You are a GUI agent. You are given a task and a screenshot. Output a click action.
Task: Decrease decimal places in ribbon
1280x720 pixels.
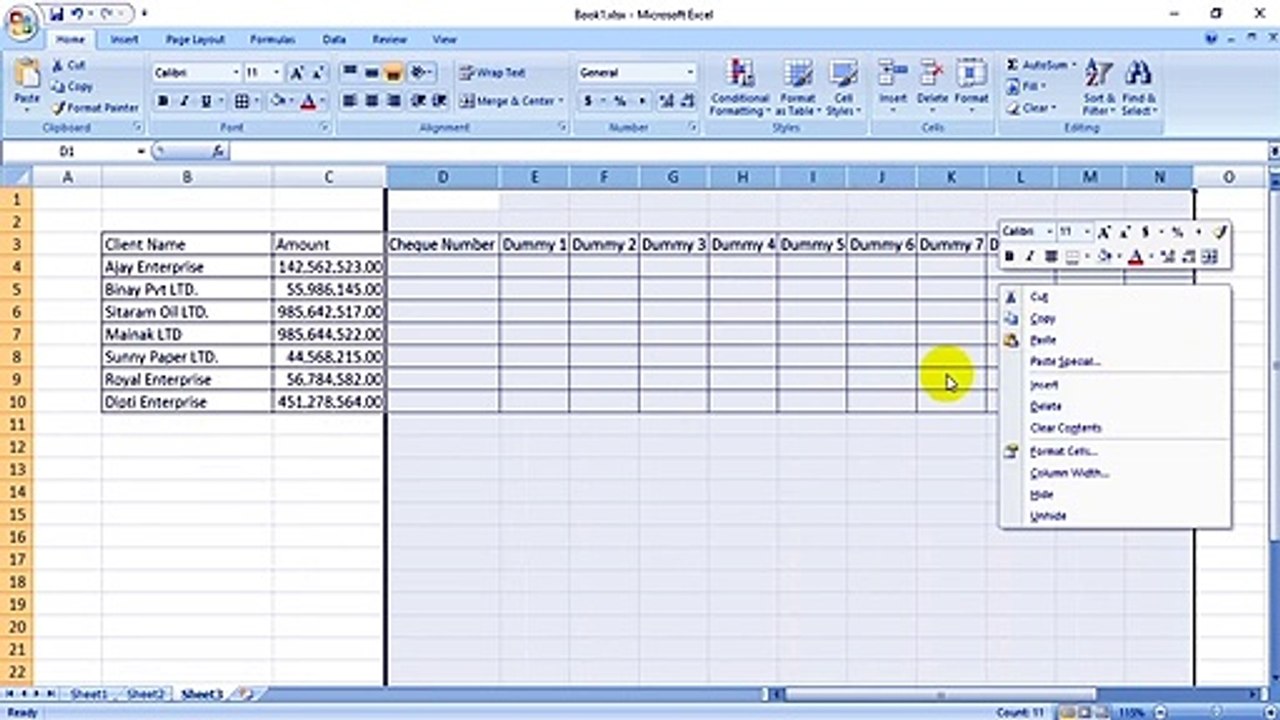click(x=688, y=101)
